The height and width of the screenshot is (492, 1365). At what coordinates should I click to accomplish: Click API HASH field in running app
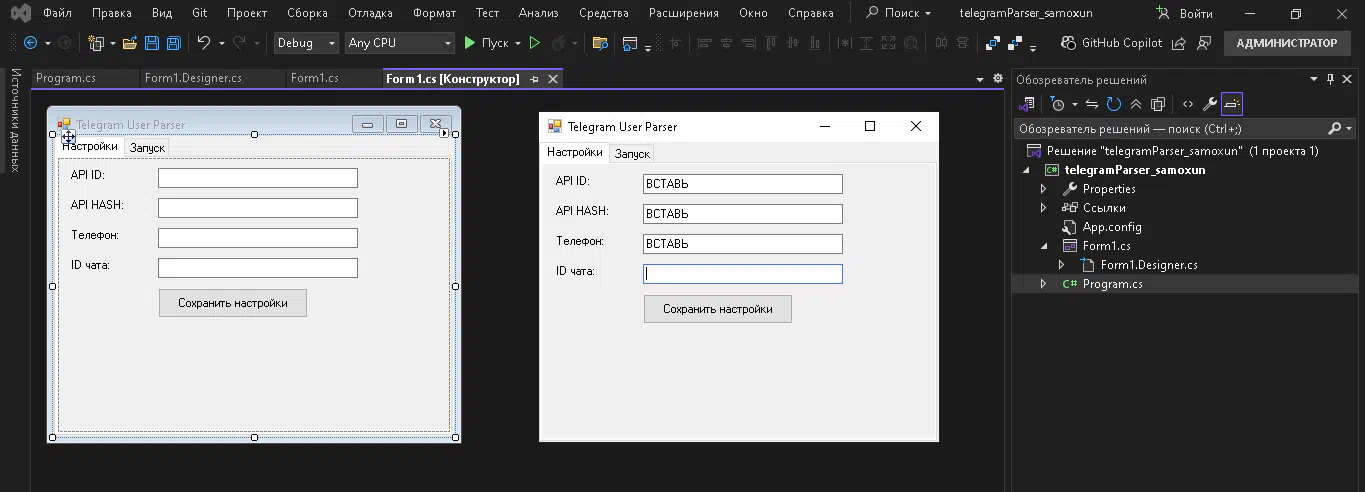[743, 214]
